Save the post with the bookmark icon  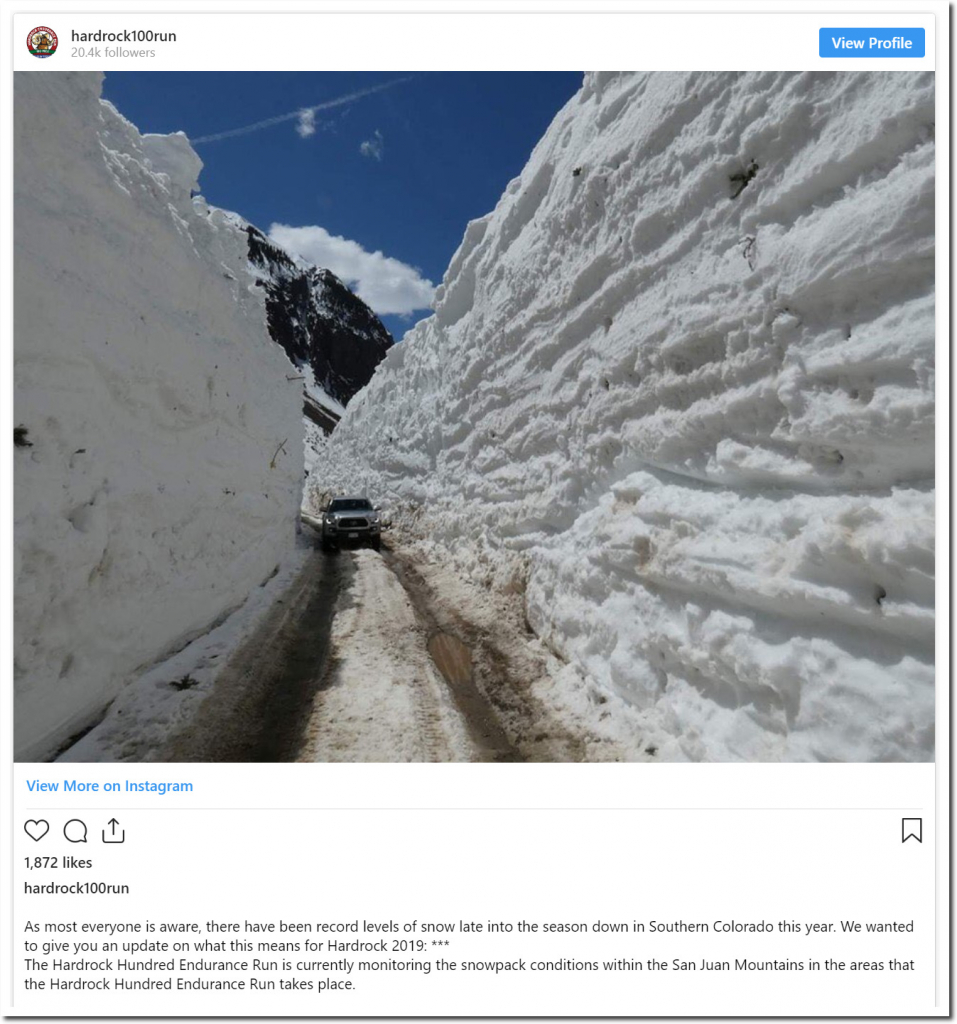tap(911, 831)
